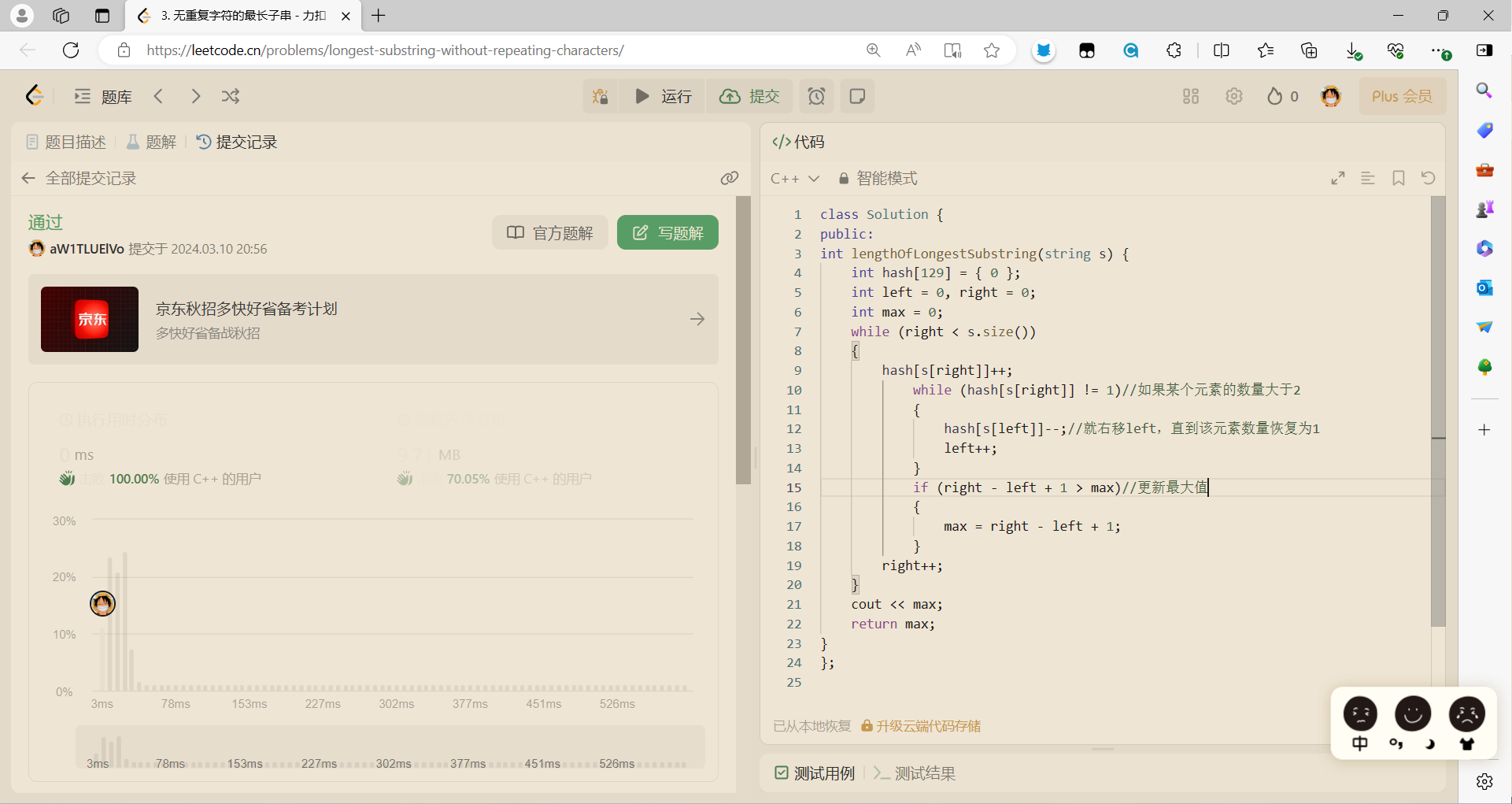Screen dimensions: 1512x804
Task: Go to the previous problem arrow
Action: [158, 96]
